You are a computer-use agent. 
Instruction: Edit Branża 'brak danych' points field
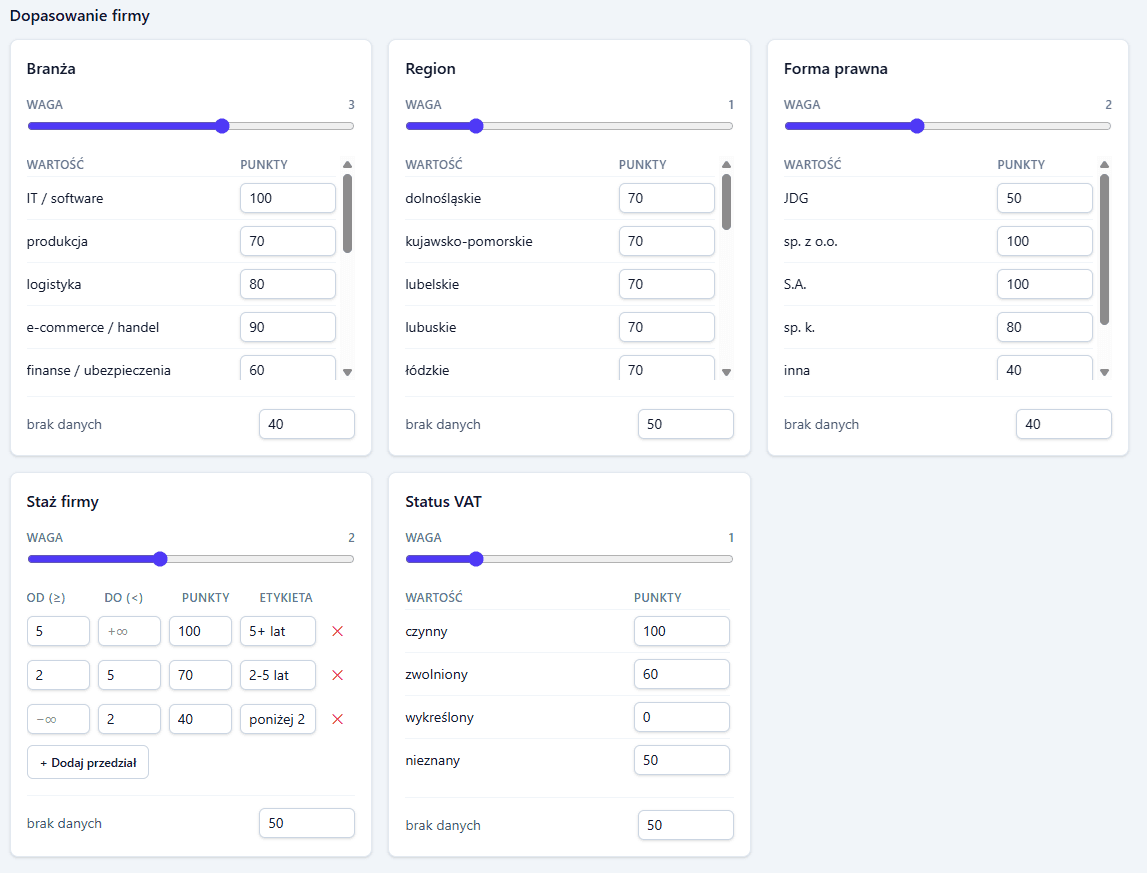pos(307,424)
